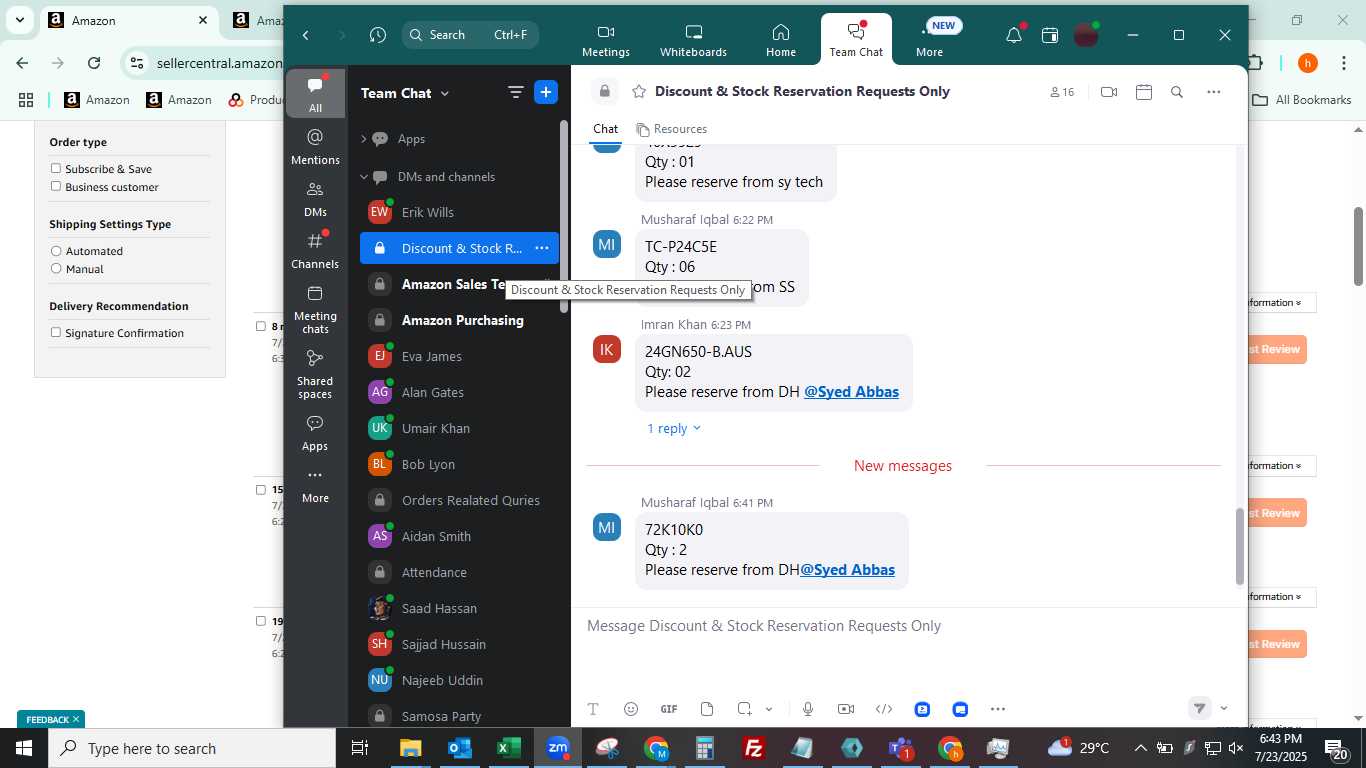The width and height of the screenshot is (1366, 768).
Task: Select the Team Chat tab
Action: pos(856,40)
